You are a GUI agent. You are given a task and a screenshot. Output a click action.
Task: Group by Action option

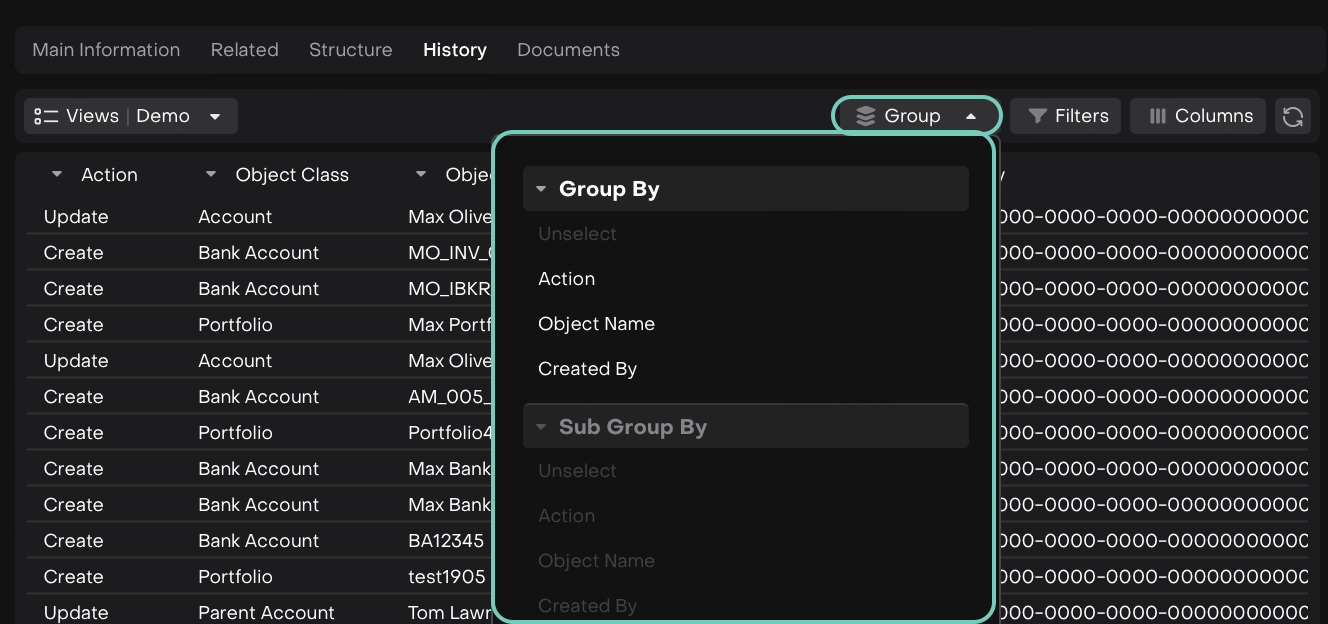(566, 279)
